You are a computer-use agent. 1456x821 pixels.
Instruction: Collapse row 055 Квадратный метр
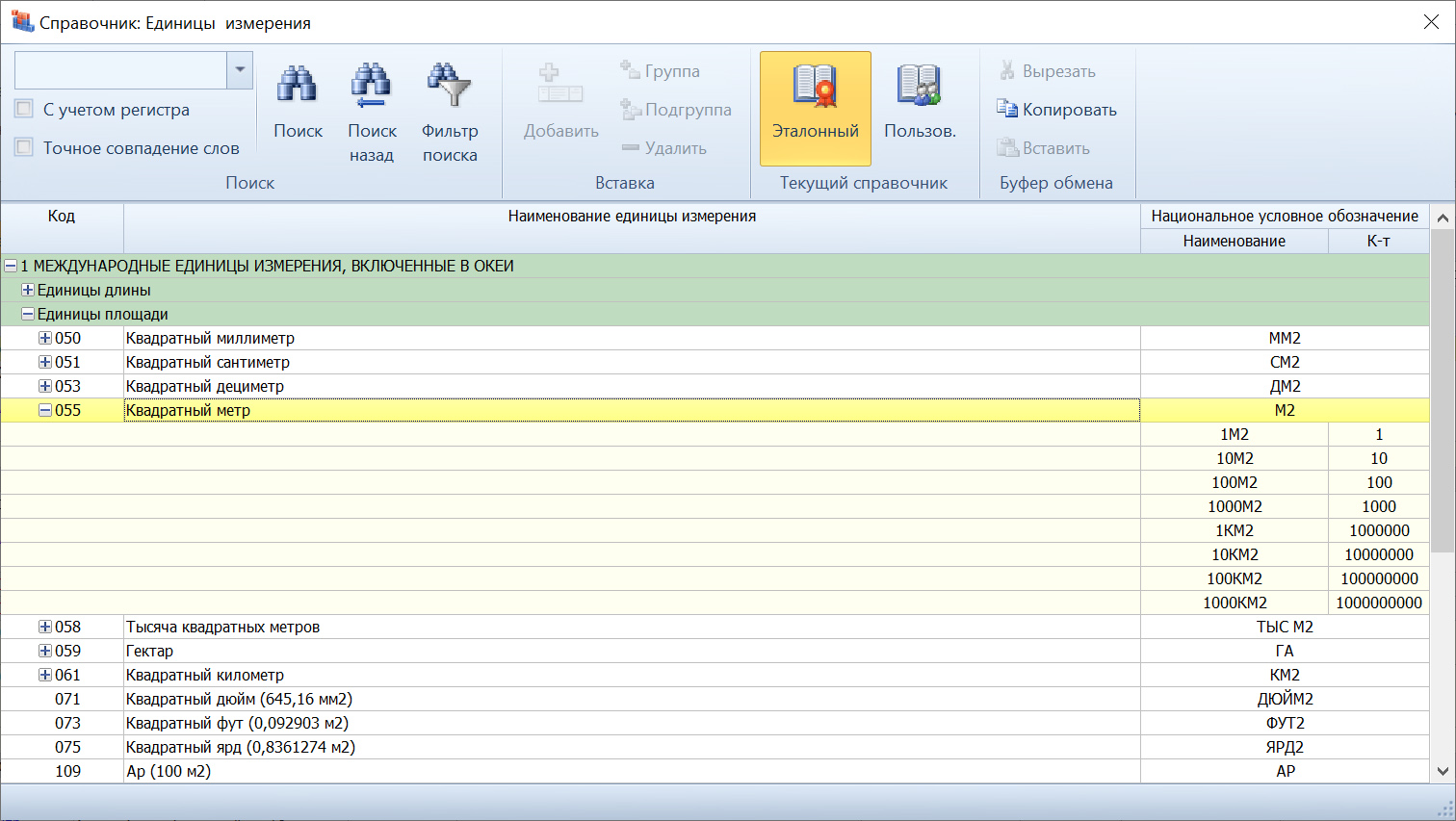45,410
